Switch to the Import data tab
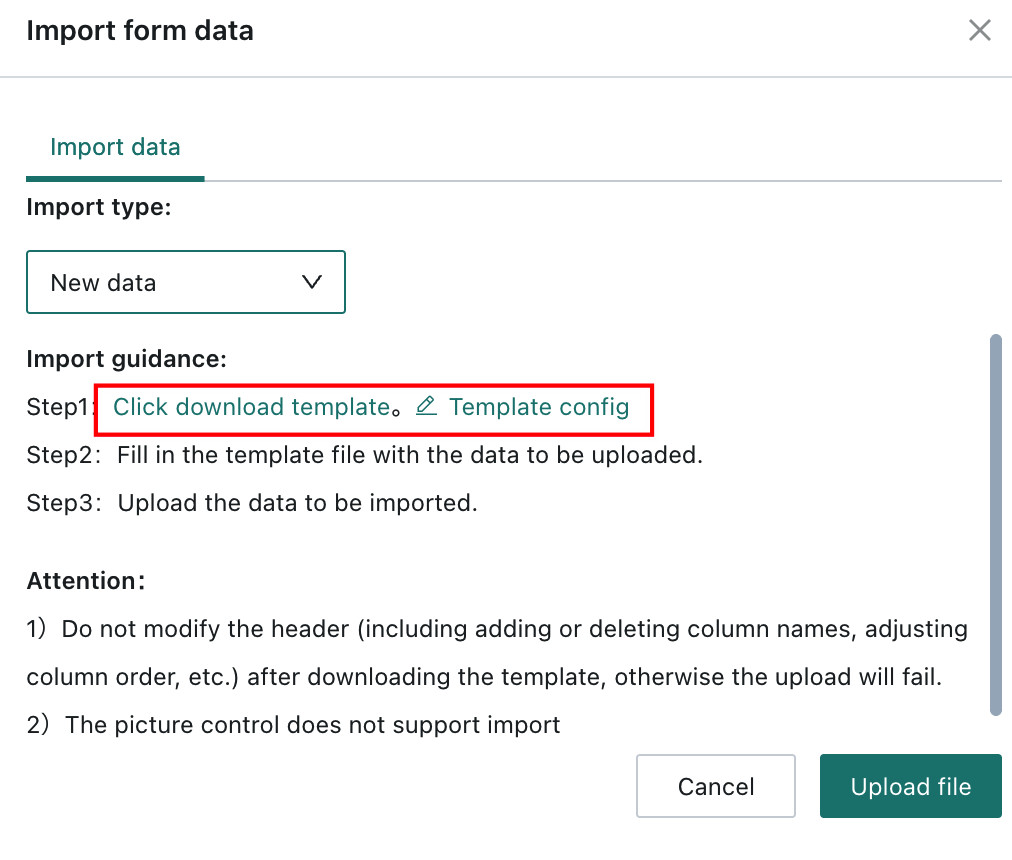The height and width of the screenshot is (860, 1012). click(x=115, y=147)
